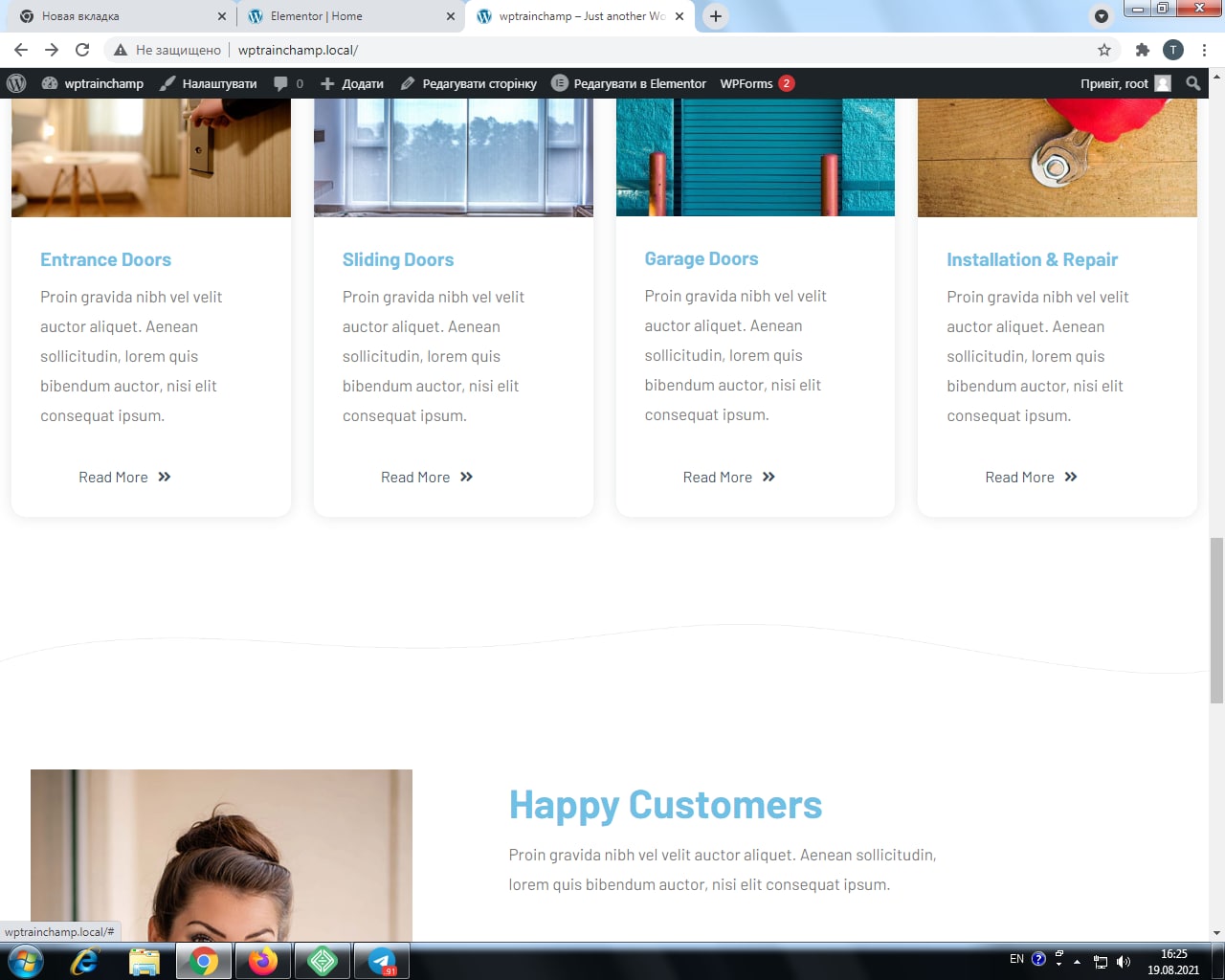Screen dimensions: 1225x980
Task: Click the browser Back arrow
Action: click(21, 50)
